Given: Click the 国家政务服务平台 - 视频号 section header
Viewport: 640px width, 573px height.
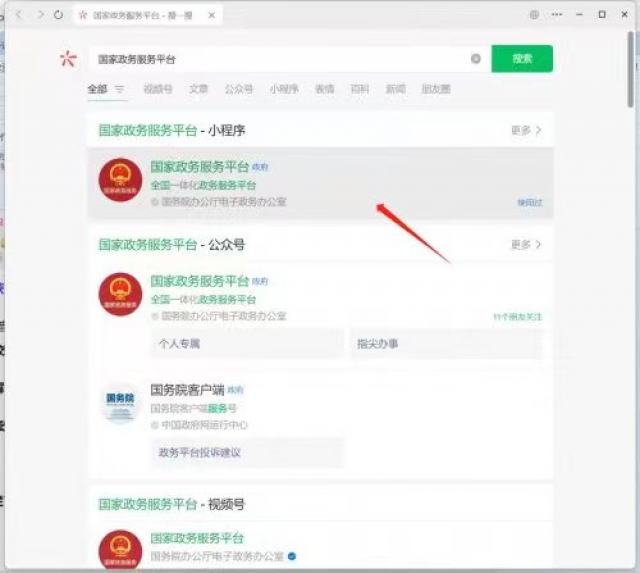Looking at the screenshot, I should click(172, 504).
